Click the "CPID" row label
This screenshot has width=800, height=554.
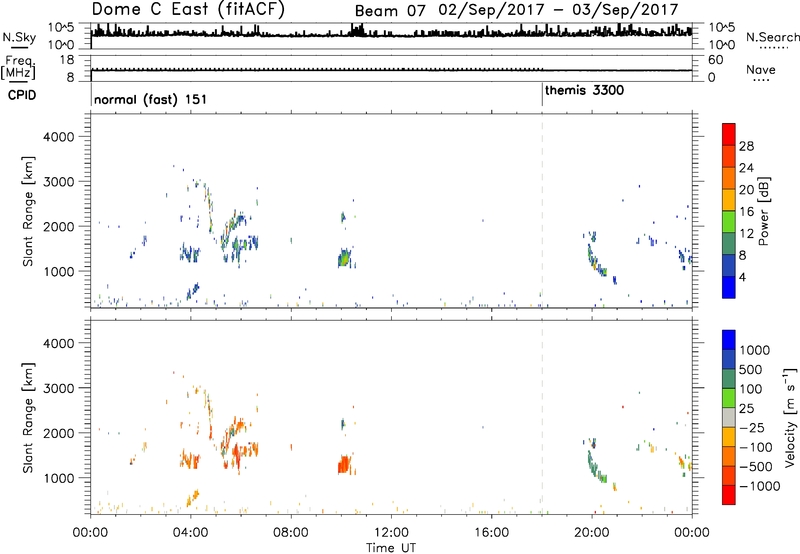pyautogui.click(x=22, y=95)
